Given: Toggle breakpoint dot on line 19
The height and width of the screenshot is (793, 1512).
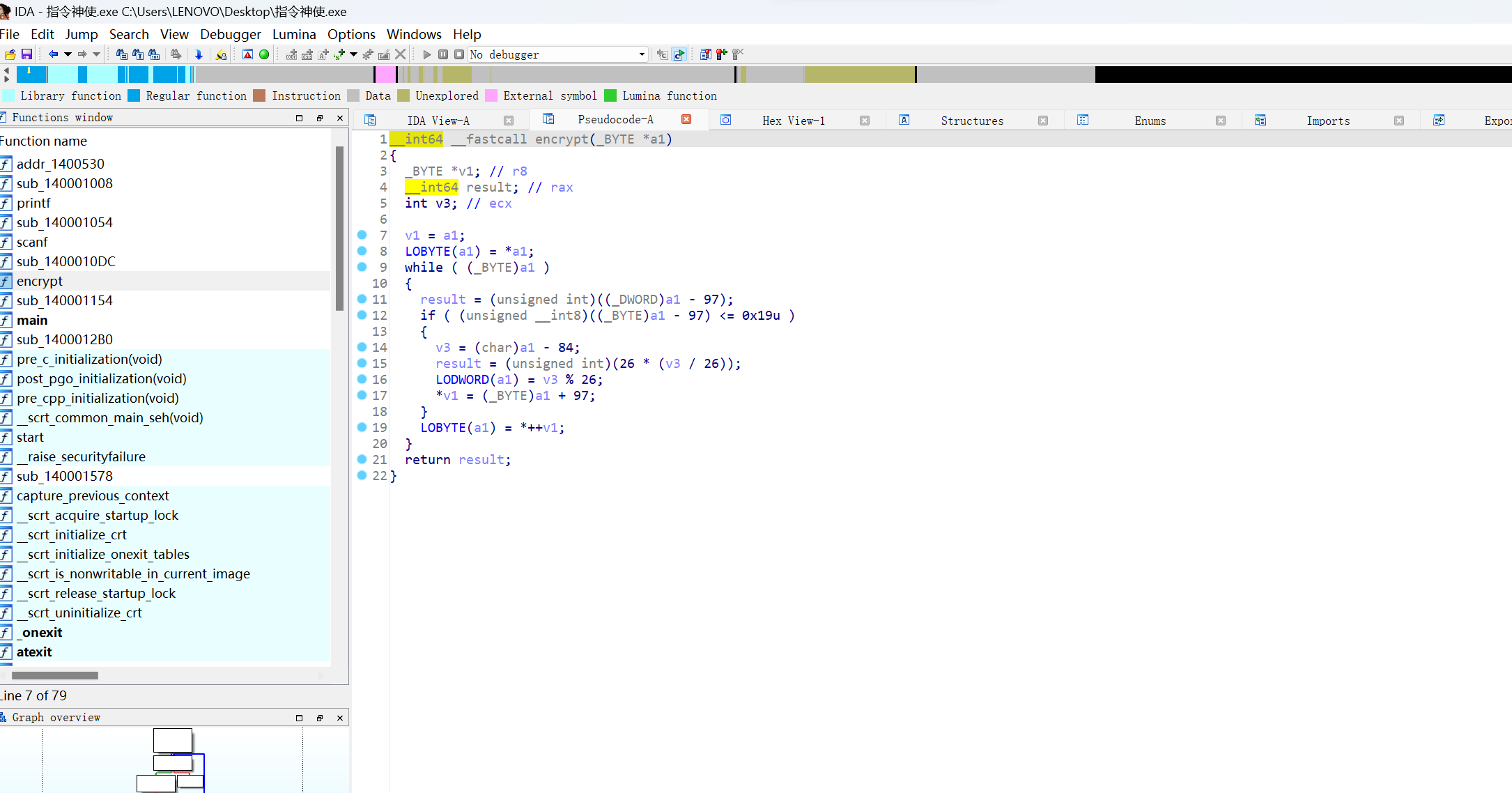Looking at the screenshot, I should [x=362, y=427].
